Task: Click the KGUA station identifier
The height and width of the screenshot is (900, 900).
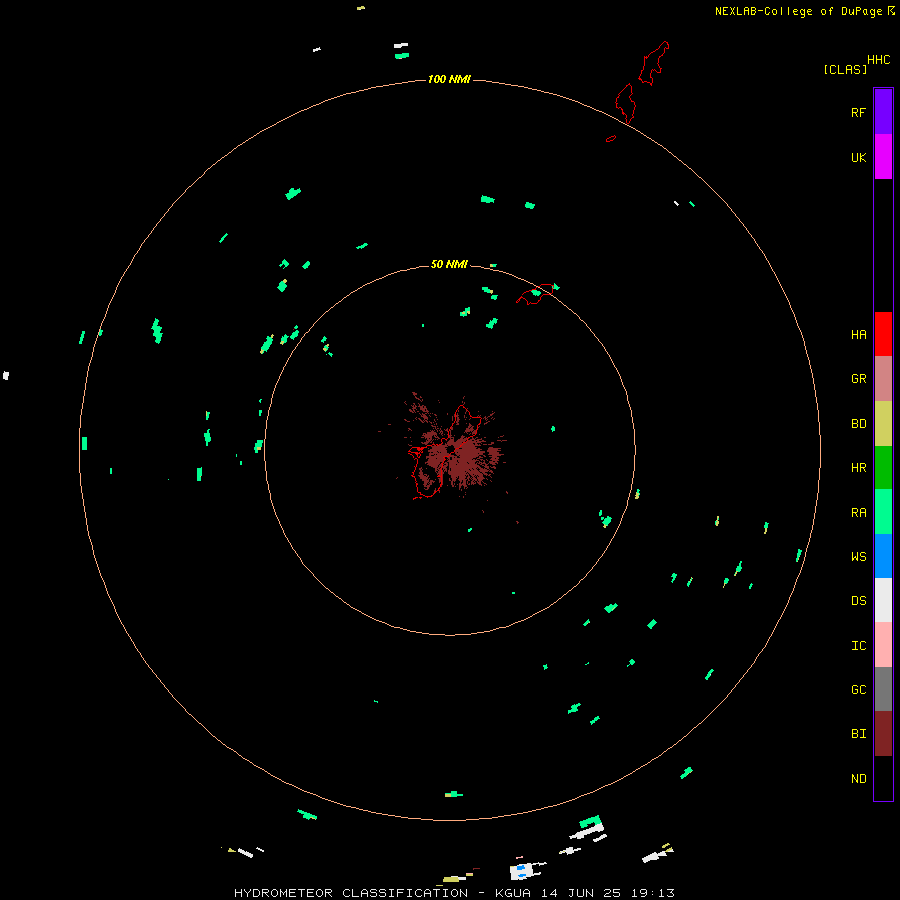Action: click(x=513, y=893)
